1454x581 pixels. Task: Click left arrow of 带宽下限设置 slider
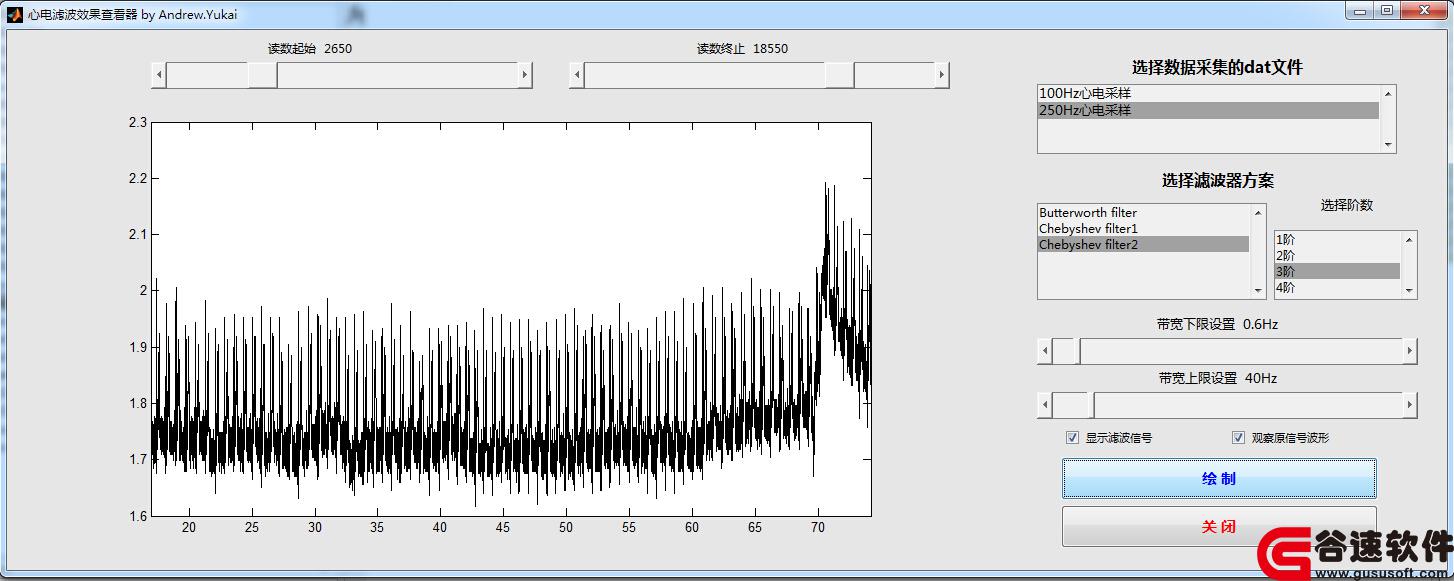click(x=1045, y=351)
